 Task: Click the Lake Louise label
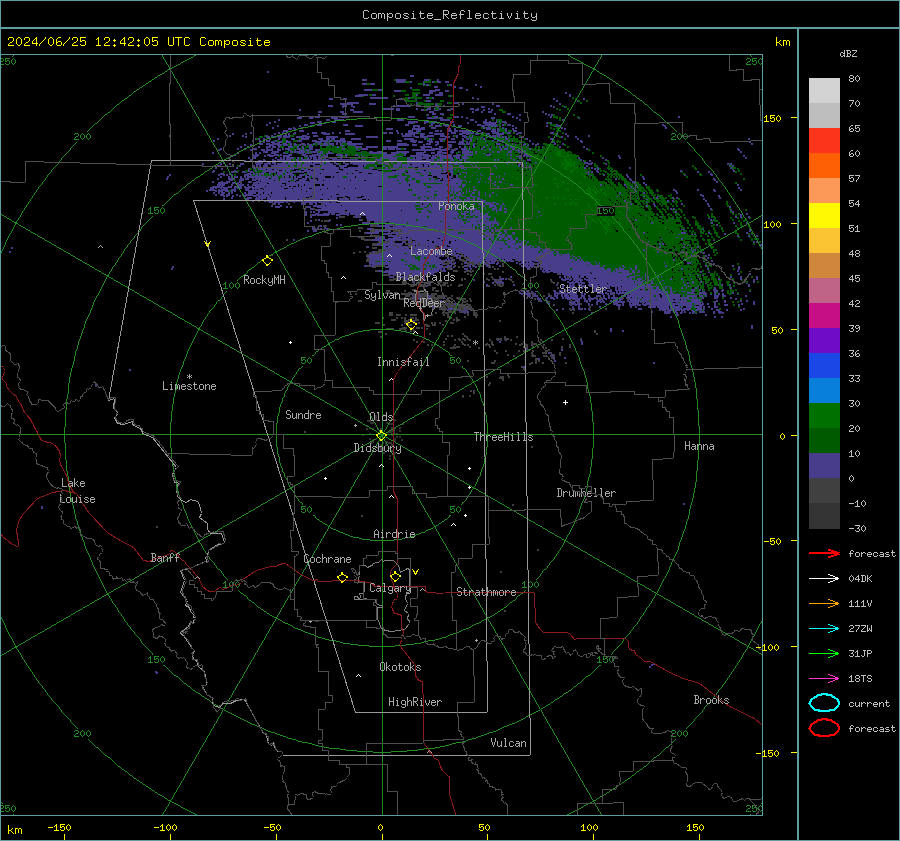point(77,491)
